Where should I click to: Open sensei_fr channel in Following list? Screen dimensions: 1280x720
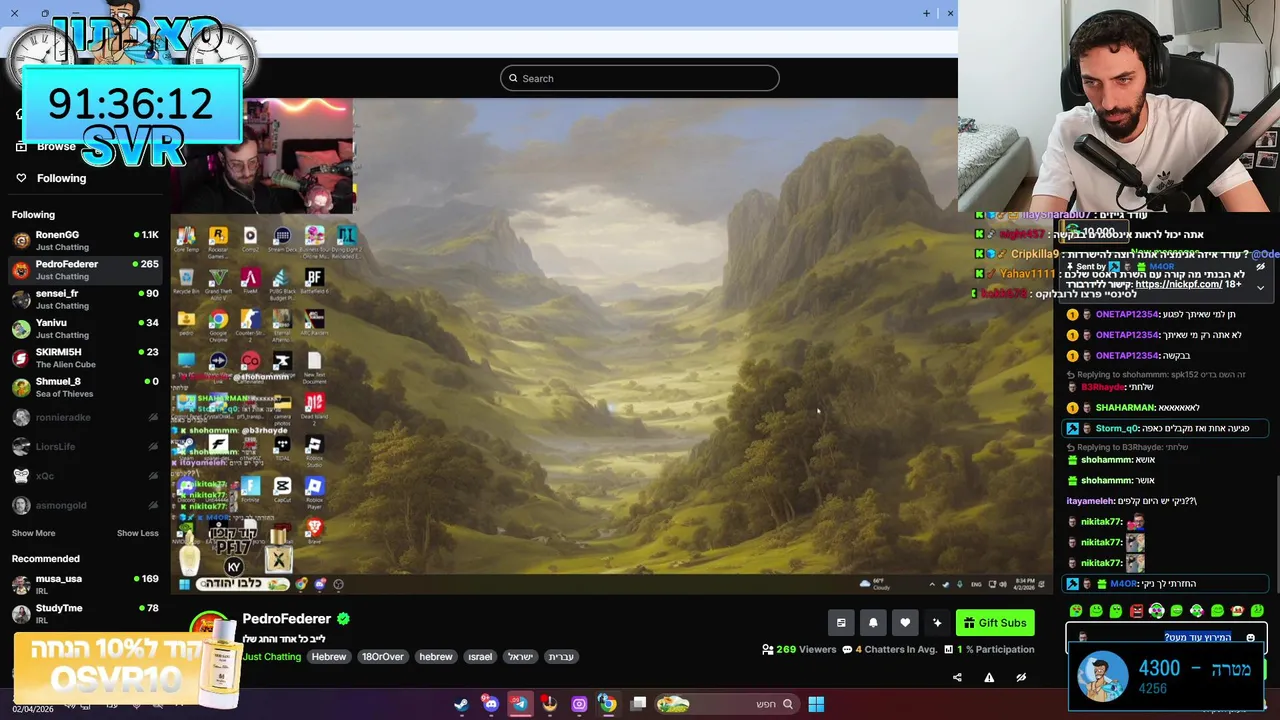pos(85,299)
